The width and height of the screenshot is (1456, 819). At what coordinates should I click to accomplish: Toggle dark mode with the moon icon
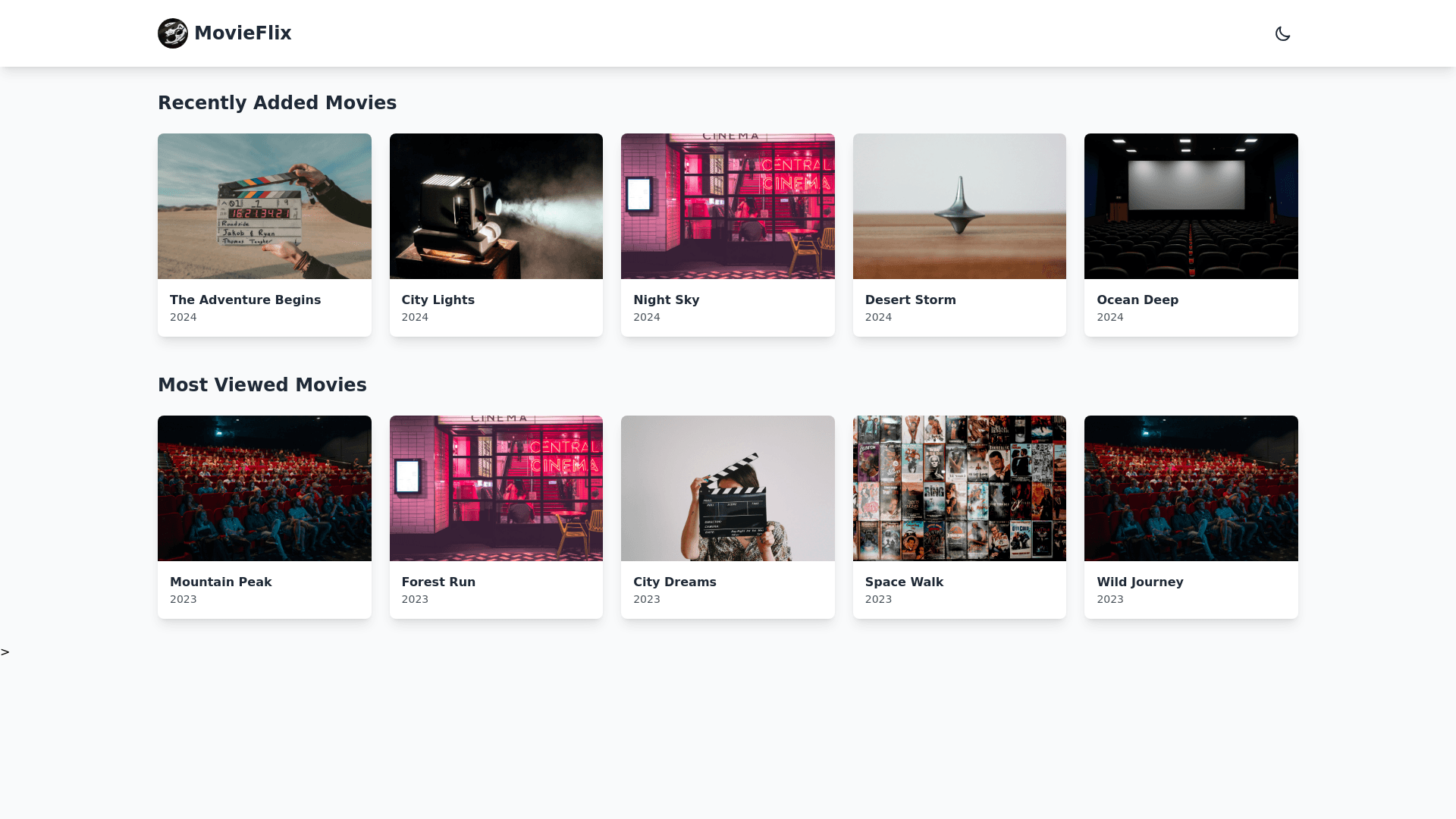point(1282,33)
